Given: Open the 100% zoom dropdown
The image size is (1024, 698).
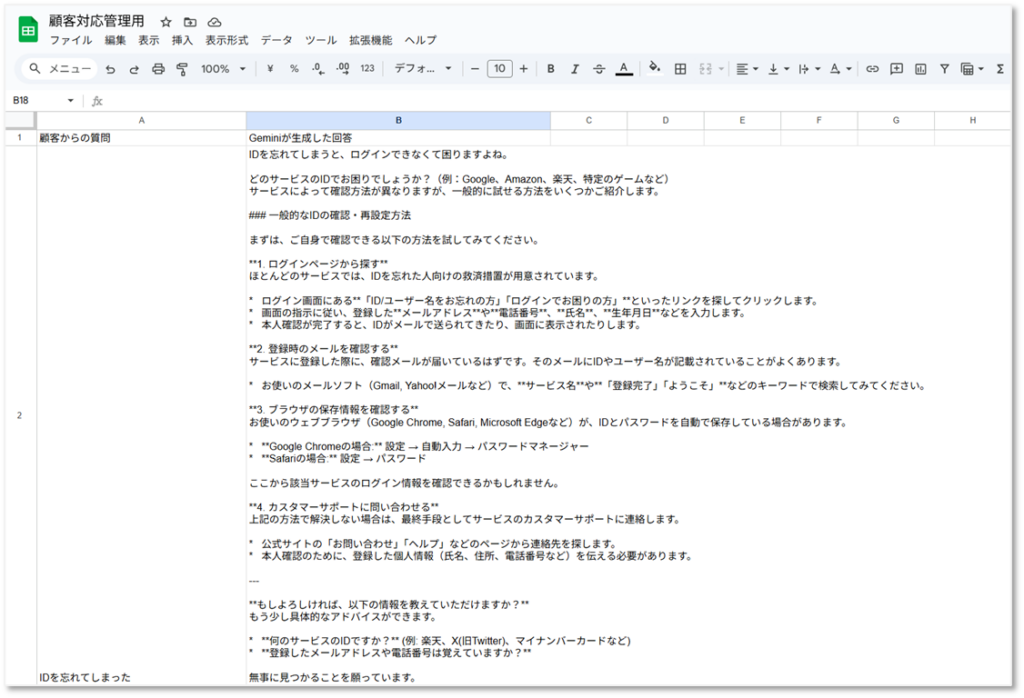Looking at the screenshot, I should tap(224, 69).
